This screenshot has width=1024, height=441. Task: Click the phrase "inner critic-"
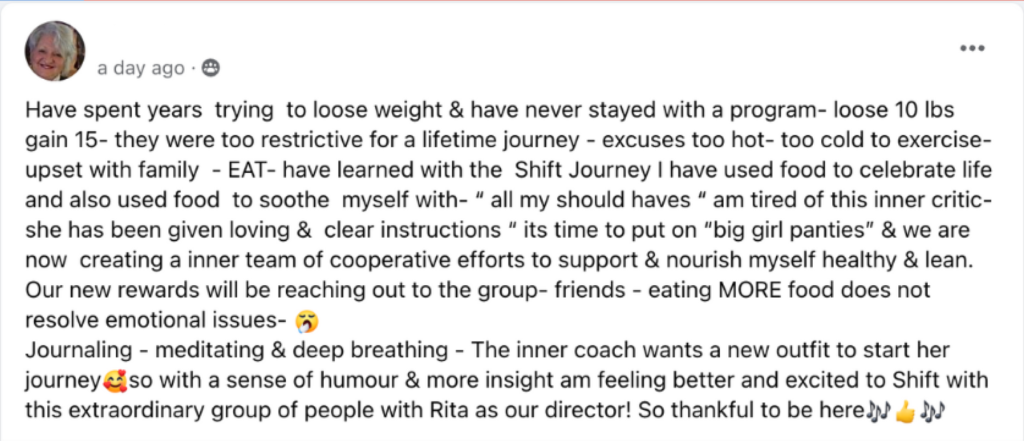coord(940,203)
